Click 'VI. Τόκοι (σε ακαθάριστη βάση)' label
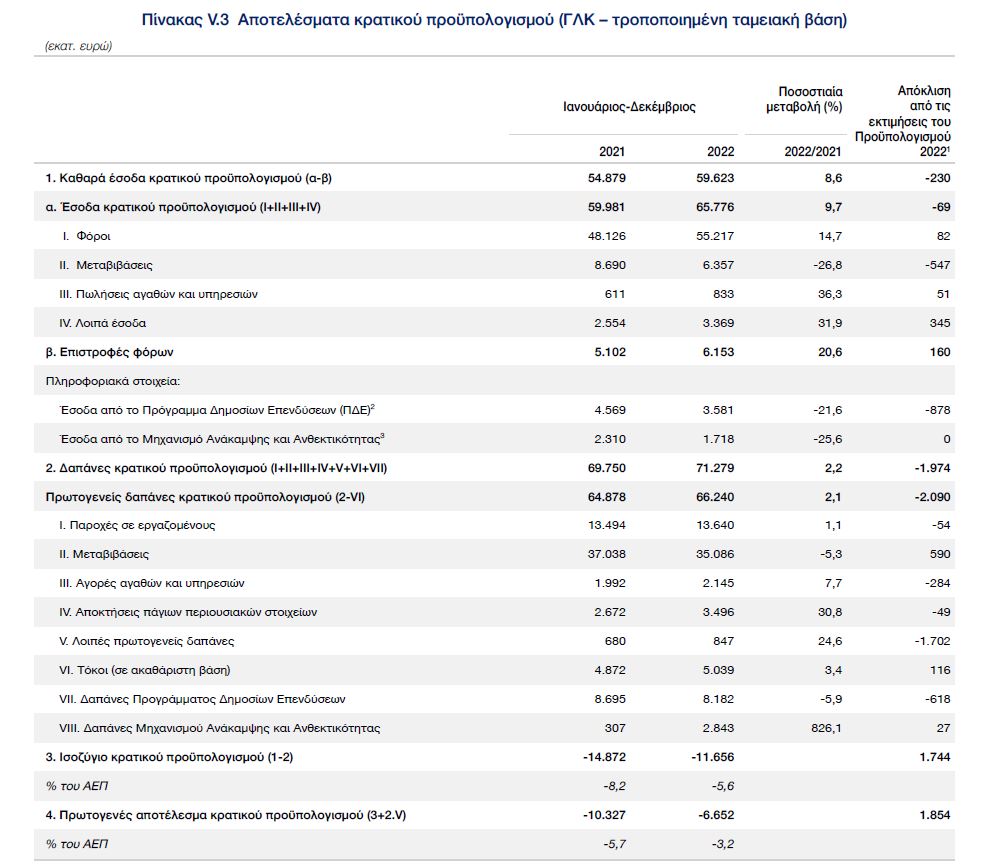Viewport: 996px width, 865px height. pyautogui.click(x=152, y=671)
